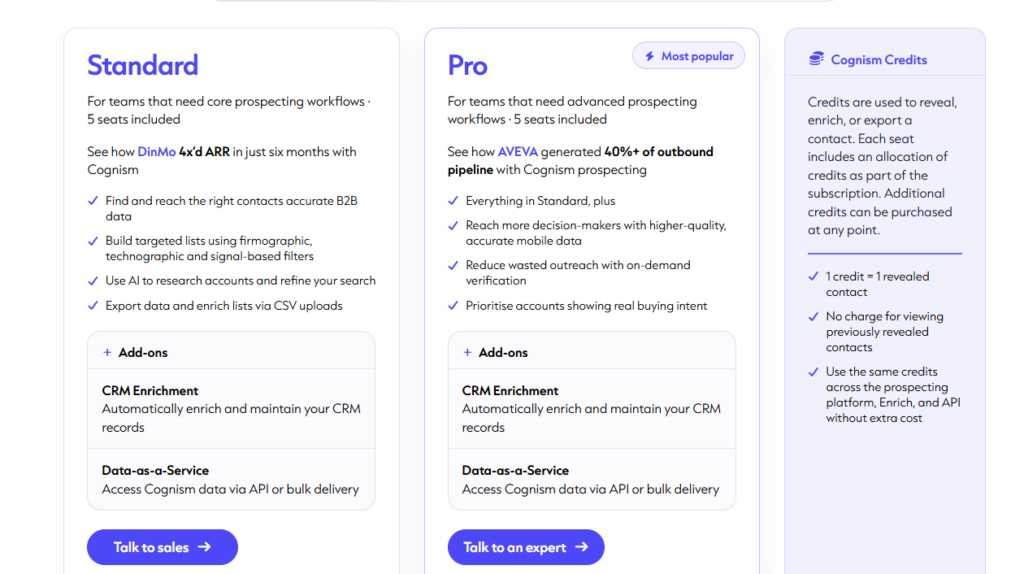This screenshot has height=574, width=1024.
Task: Open the AVEVA case study link
Action: point(518,151)
